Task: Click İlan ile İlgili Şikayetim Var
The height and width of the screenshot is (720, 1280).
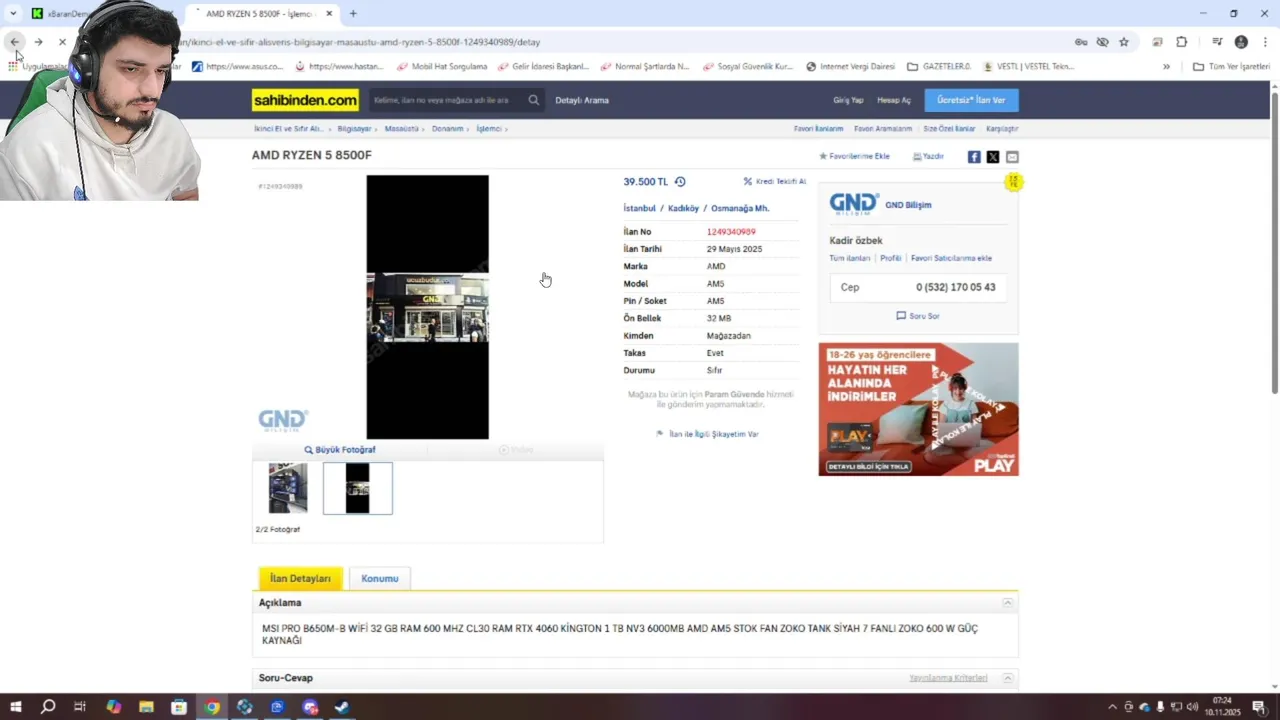Action: pos(707,434)
